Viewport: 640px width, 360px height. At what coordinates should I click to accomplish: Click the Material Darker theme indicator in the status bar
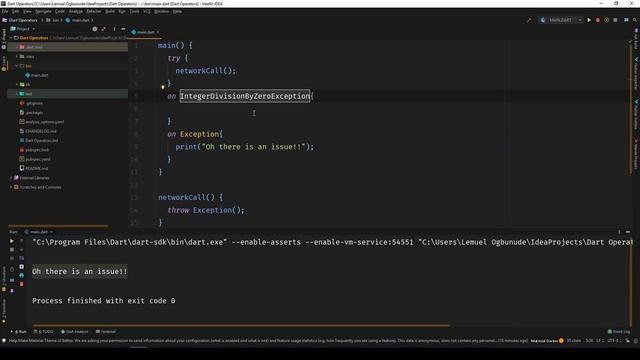[x=547, y=340]
